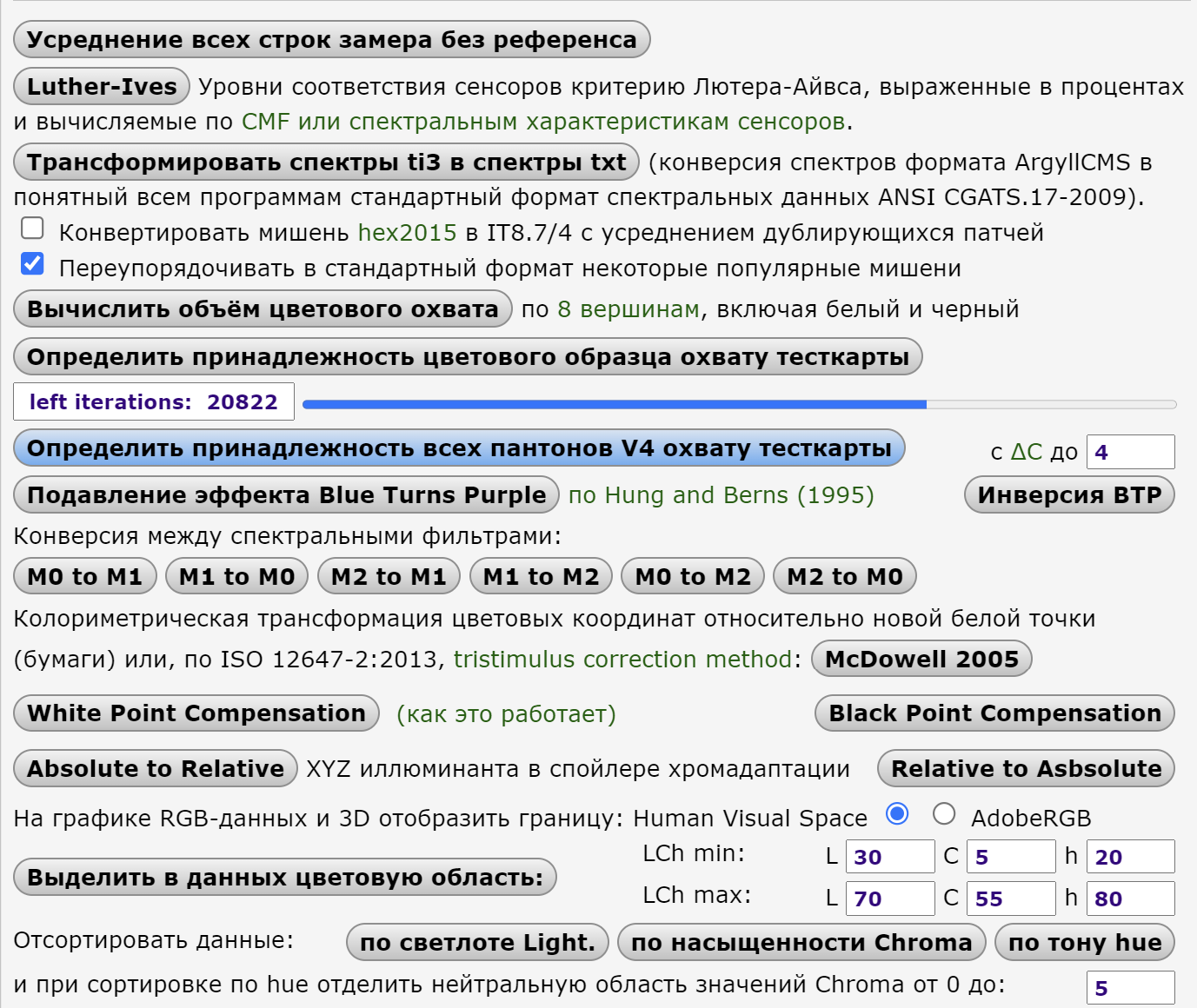The width and height of the screenshot is (1197, 1008).
Task: Open the hex2015 target link
Action: coord(407,233)
